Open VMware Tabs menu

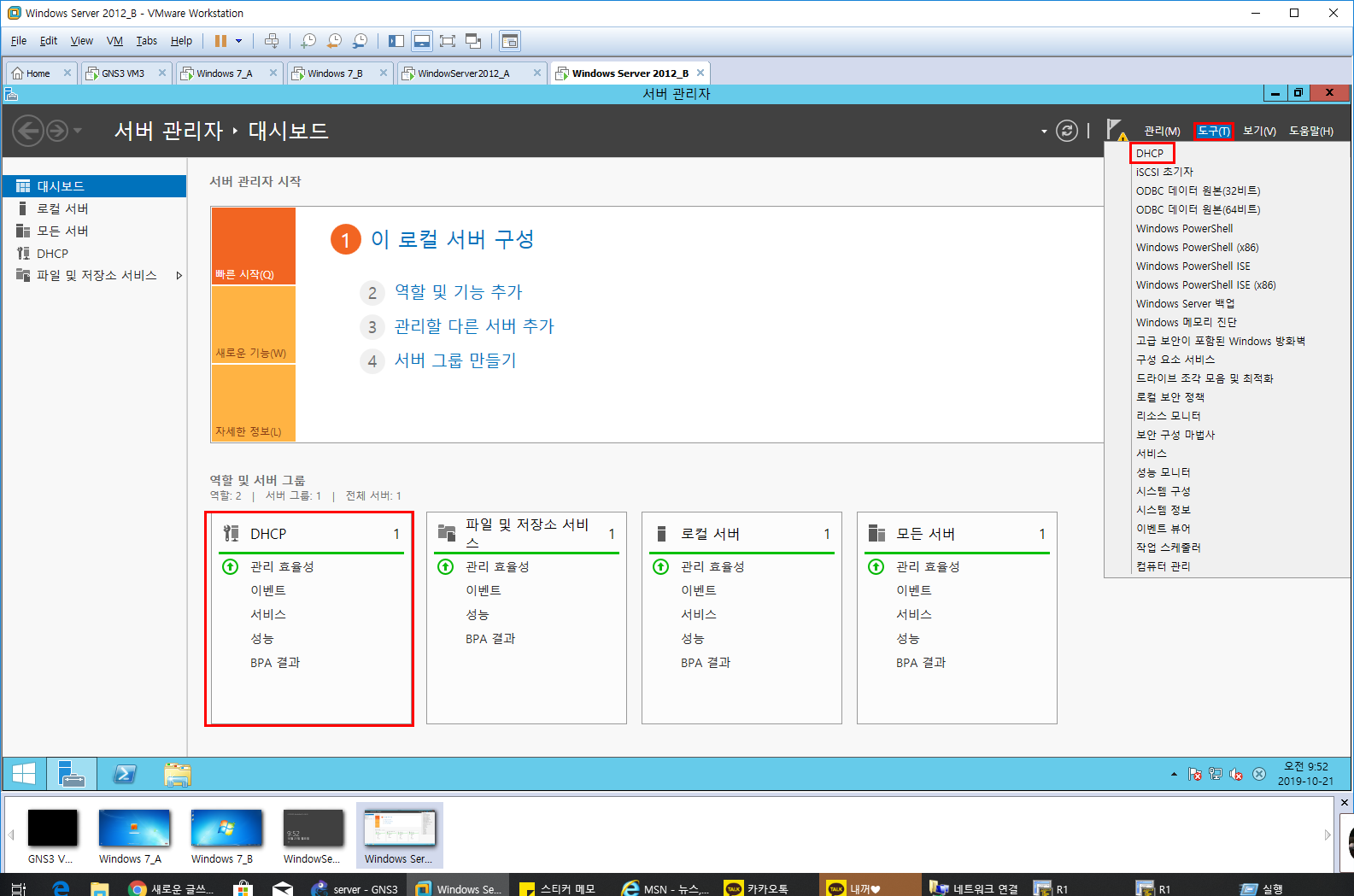147,41
